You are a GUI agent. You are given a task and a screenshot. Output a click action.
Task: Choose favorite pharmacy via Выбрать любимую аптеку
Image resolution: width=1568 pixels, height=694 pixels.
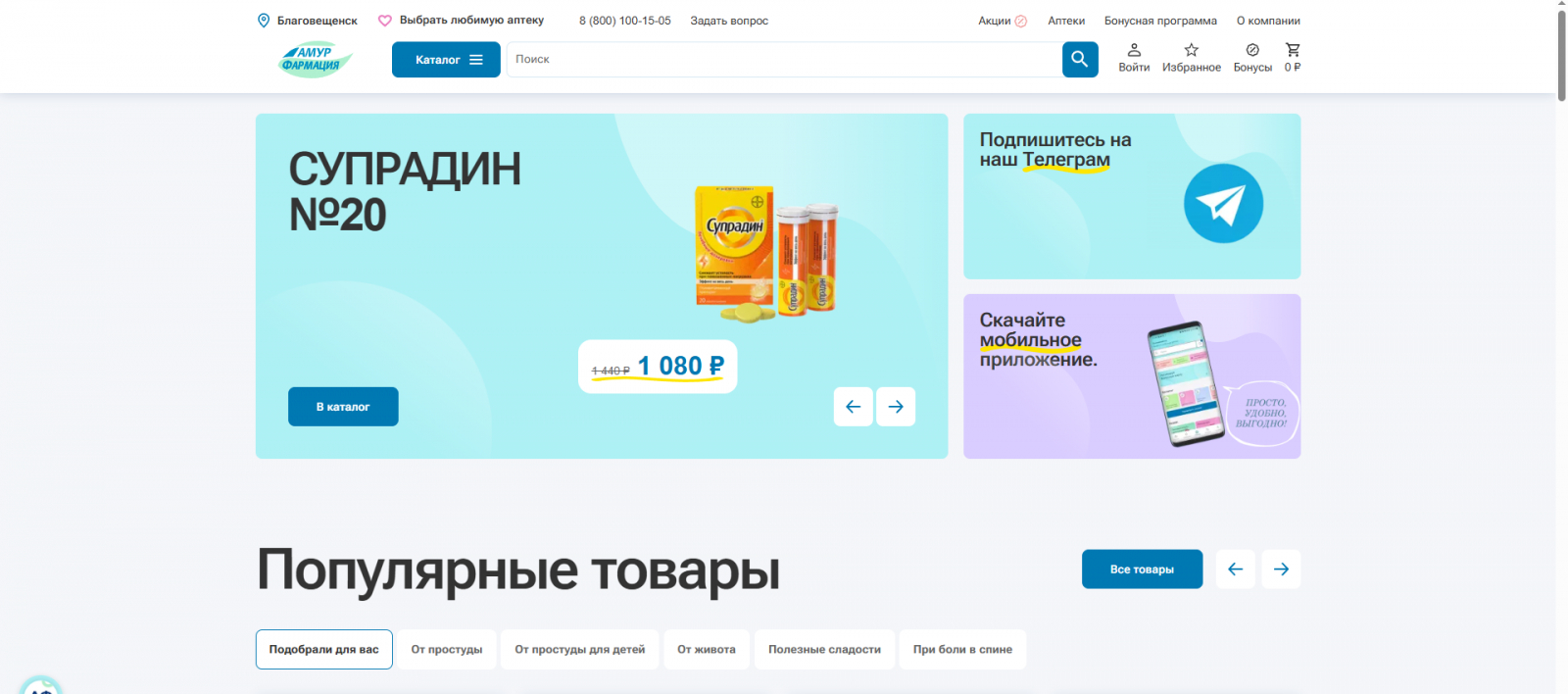(x=462, y=21)
